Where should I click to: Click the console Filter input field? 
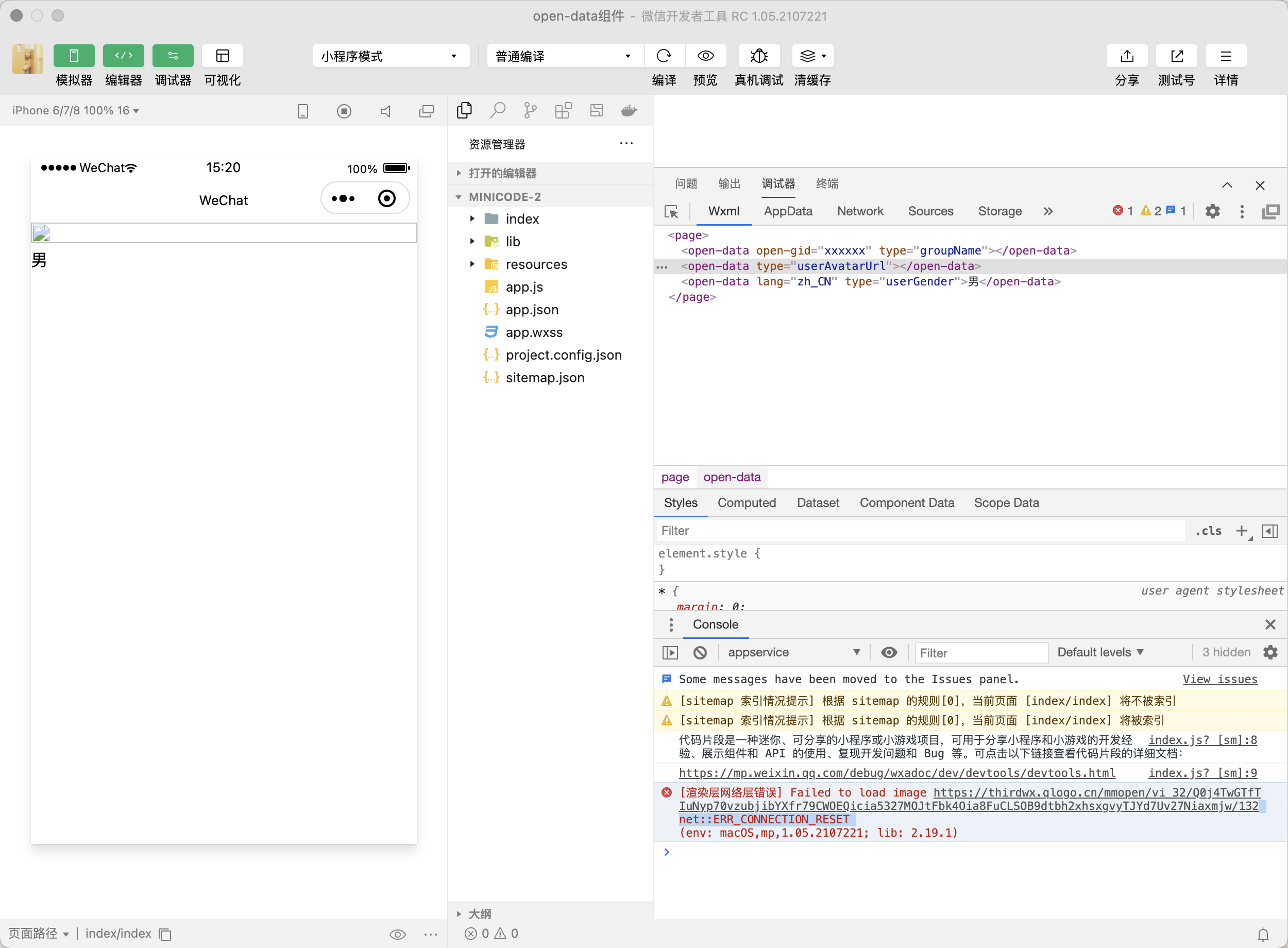pyautogui.click(x=980, y=653)
